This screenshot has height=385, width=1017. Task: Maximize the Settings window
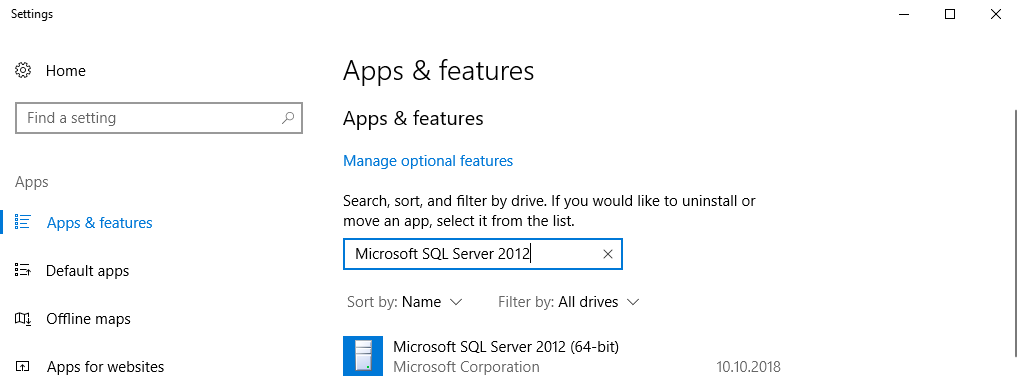pos(950,14)
